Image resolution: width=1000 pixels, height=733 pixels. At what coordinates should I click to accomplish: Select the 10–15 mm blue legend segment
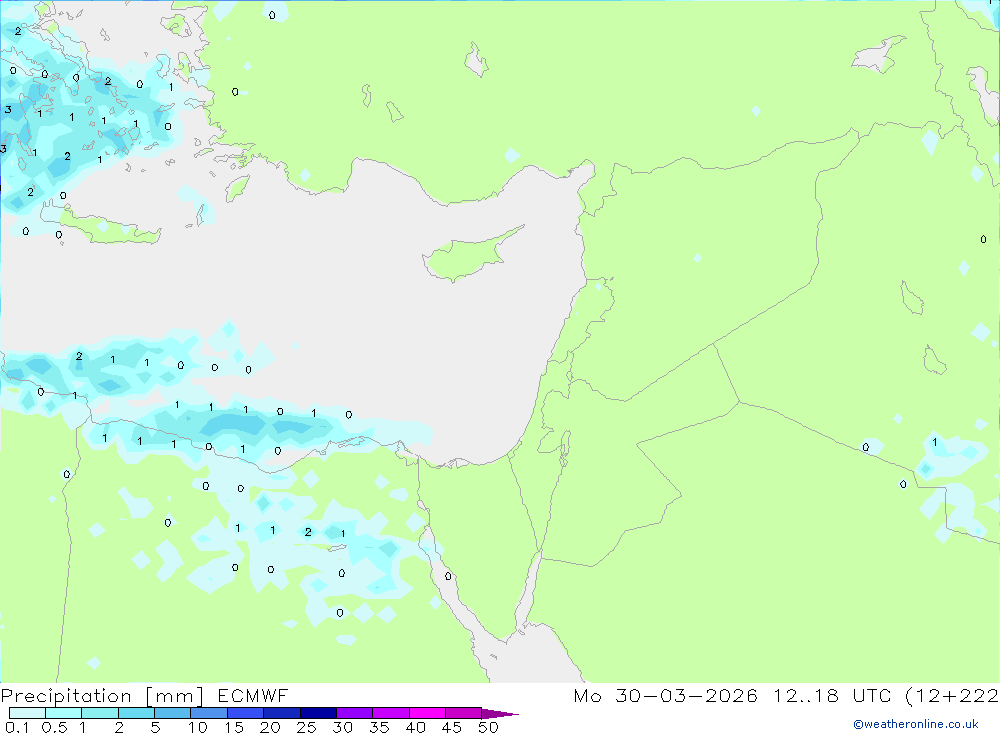tap(209, 713)
